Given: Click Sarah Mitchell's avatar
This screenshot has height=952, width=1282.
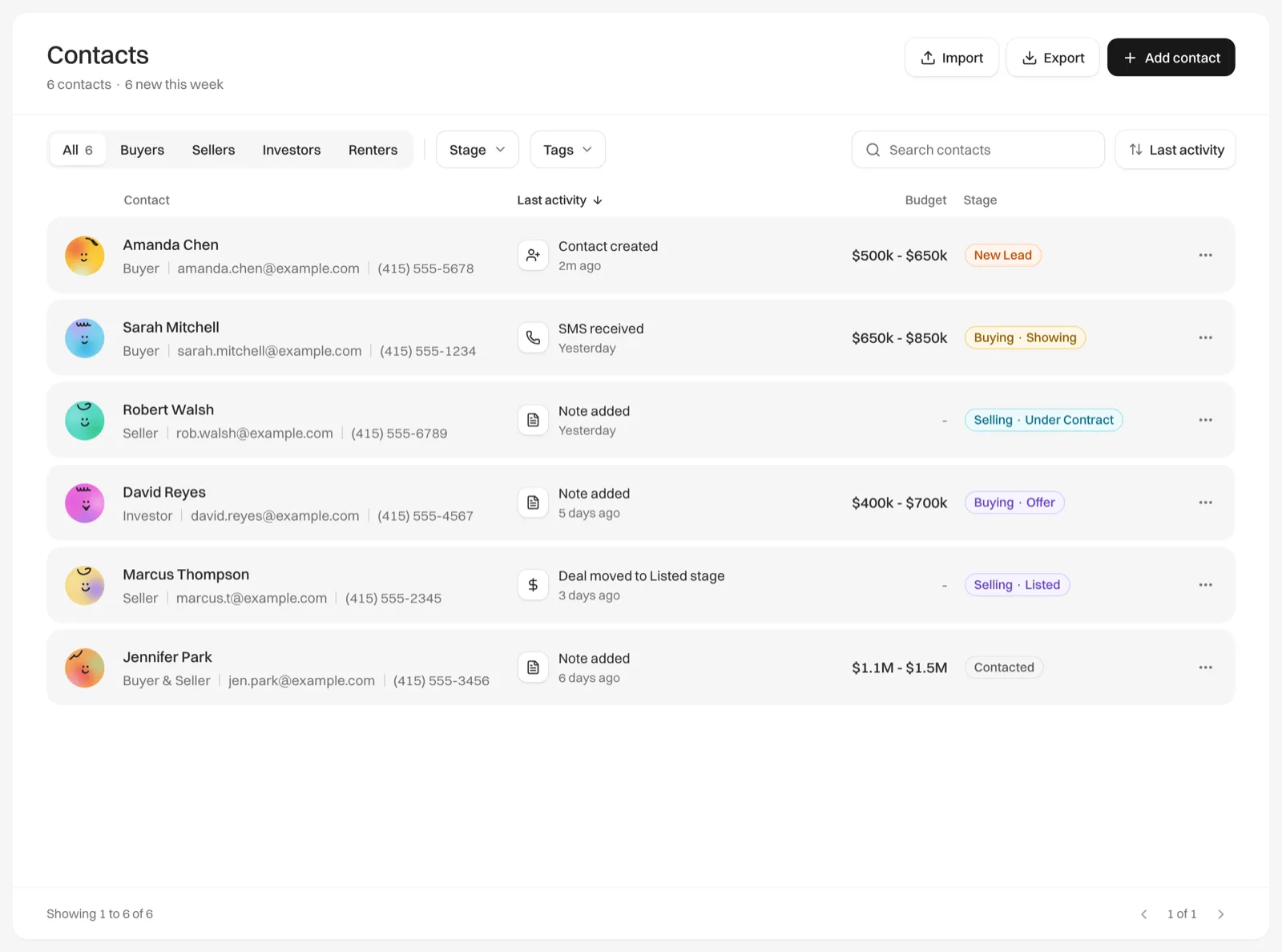Looking at the screenshot, I should click(x=85, y=338).
